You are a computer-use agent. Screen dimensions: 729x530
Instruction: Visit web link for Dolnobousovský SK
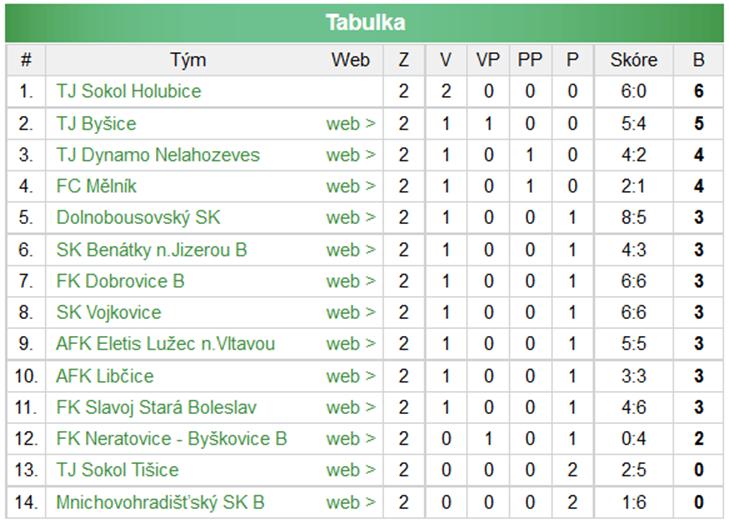[351, 218]
